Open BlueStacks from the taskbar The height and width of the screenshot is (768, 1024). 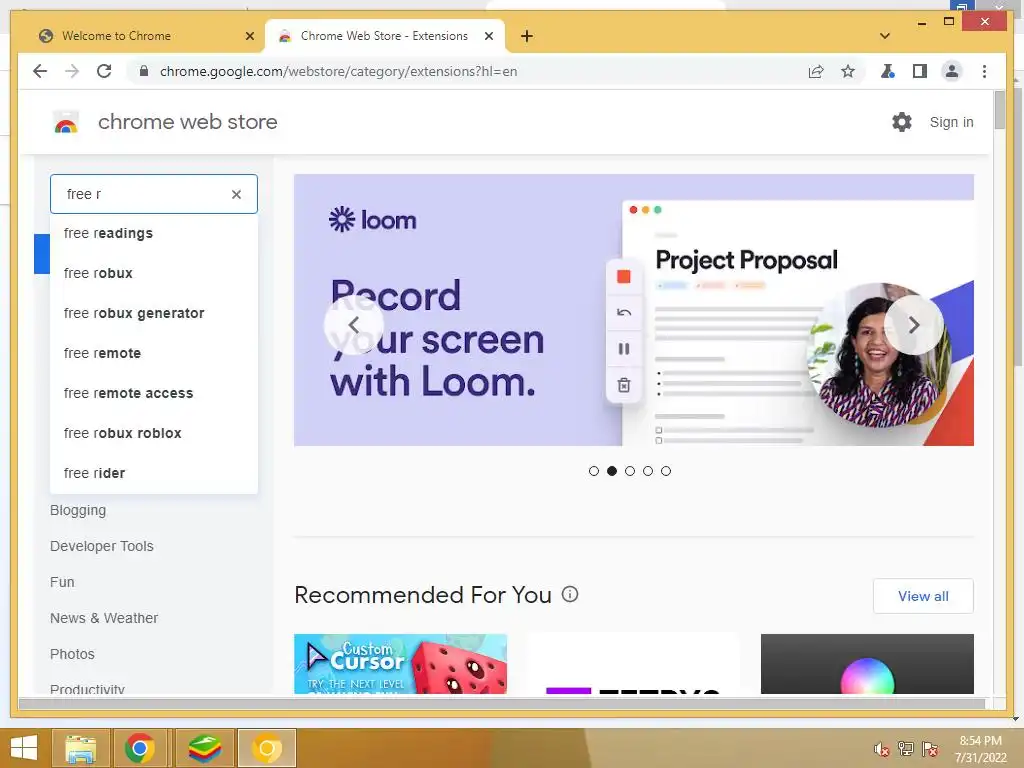pyautogui.click(x=205, y=748)
